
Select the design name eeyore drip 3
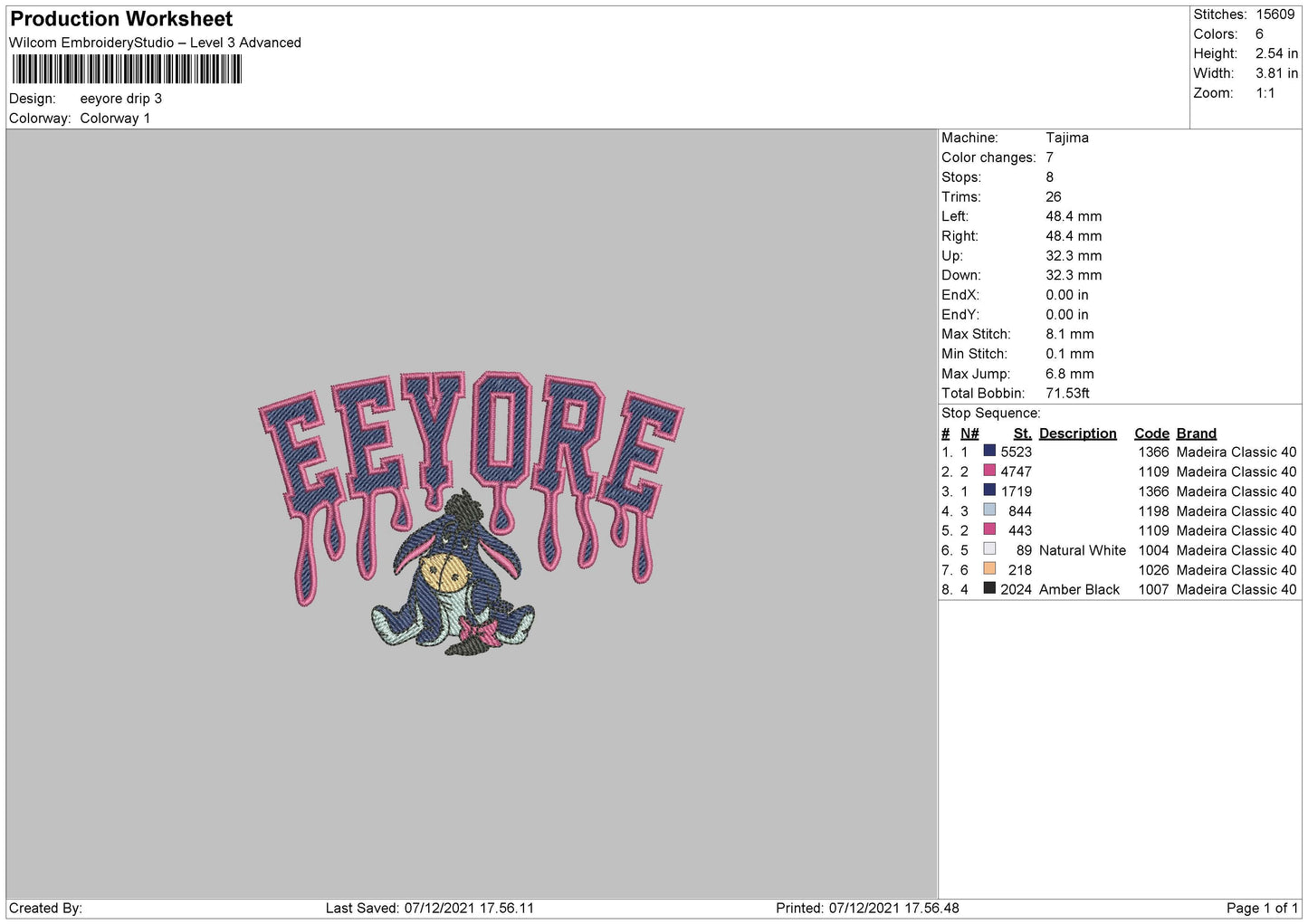point(121,99)
